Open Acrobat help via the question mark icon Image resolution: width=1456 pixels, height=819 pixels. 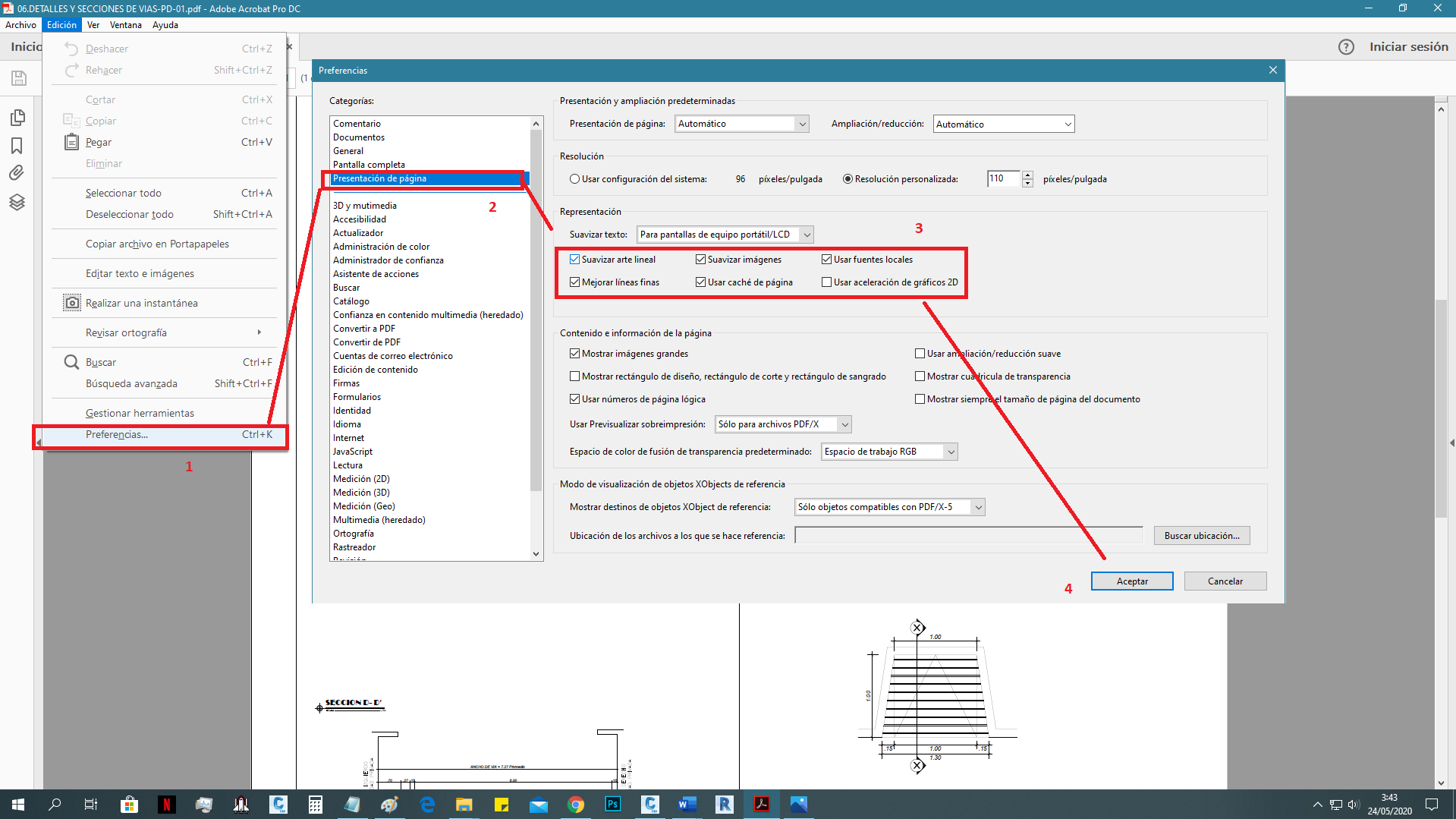tap(1346, 46)
